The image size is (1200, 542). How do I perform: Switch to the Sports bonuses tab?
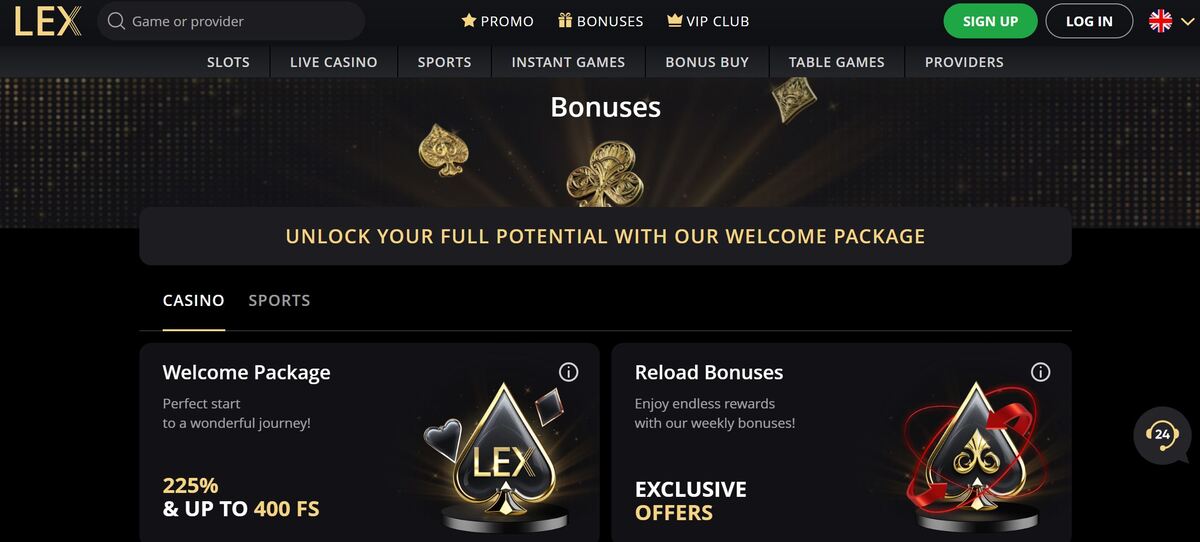[x=279, y=300]
